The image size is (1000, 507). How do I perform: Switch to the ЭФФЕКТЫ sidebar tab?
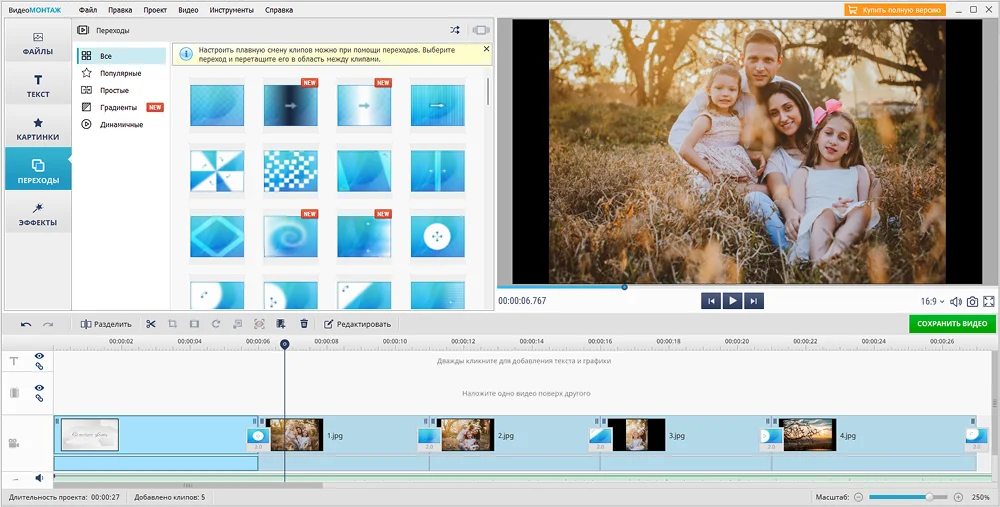pos(37,213)
